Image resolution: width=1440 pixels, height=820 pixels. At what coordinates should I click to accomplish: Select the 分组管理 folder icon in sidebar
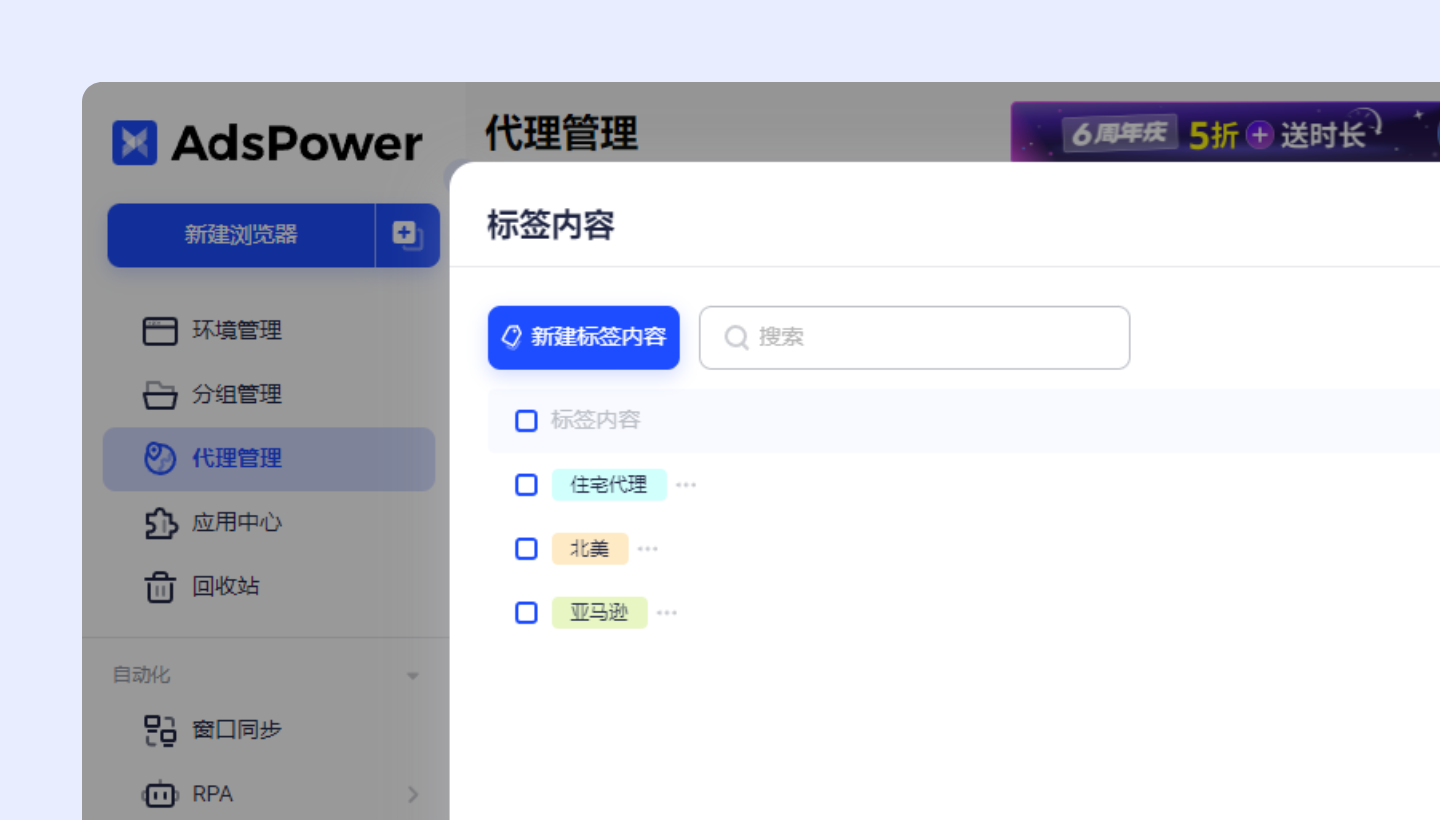161,395
